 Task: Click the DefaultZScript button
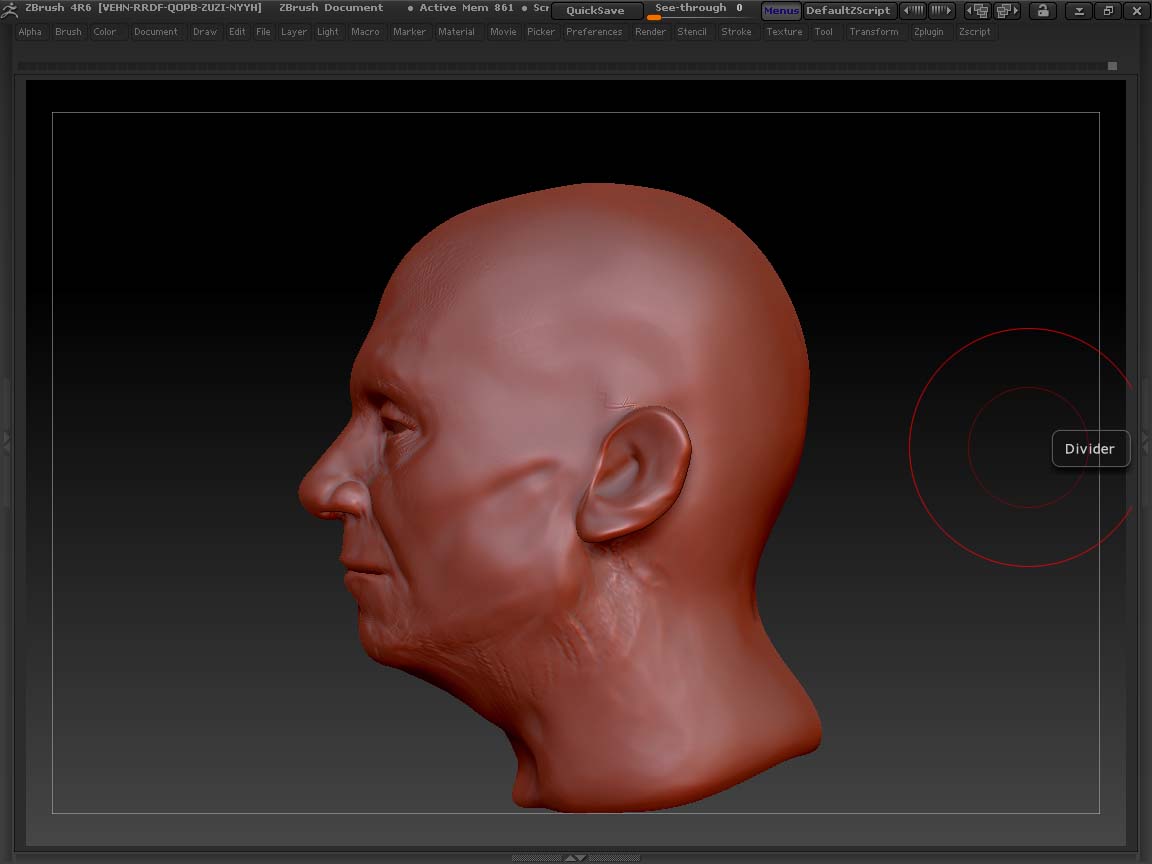(849, 10)
